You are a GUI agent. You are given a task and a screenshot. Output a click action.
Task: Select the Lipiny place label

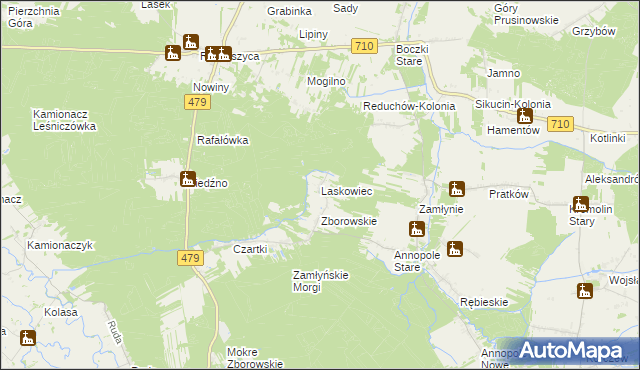coord(313,34)
